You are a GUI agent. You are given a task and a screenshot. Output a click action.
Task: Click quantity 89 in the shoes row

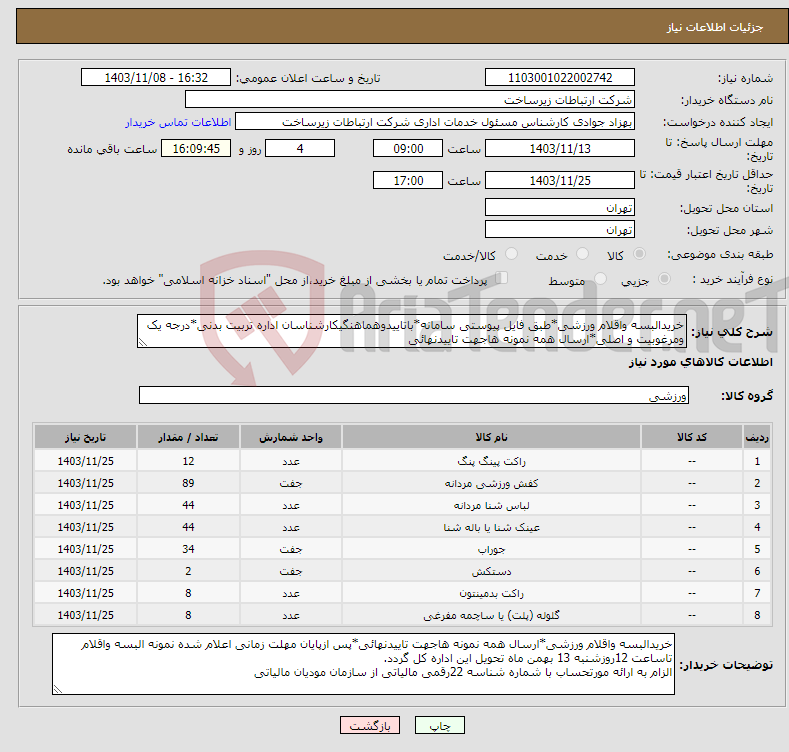coord(188,483)
